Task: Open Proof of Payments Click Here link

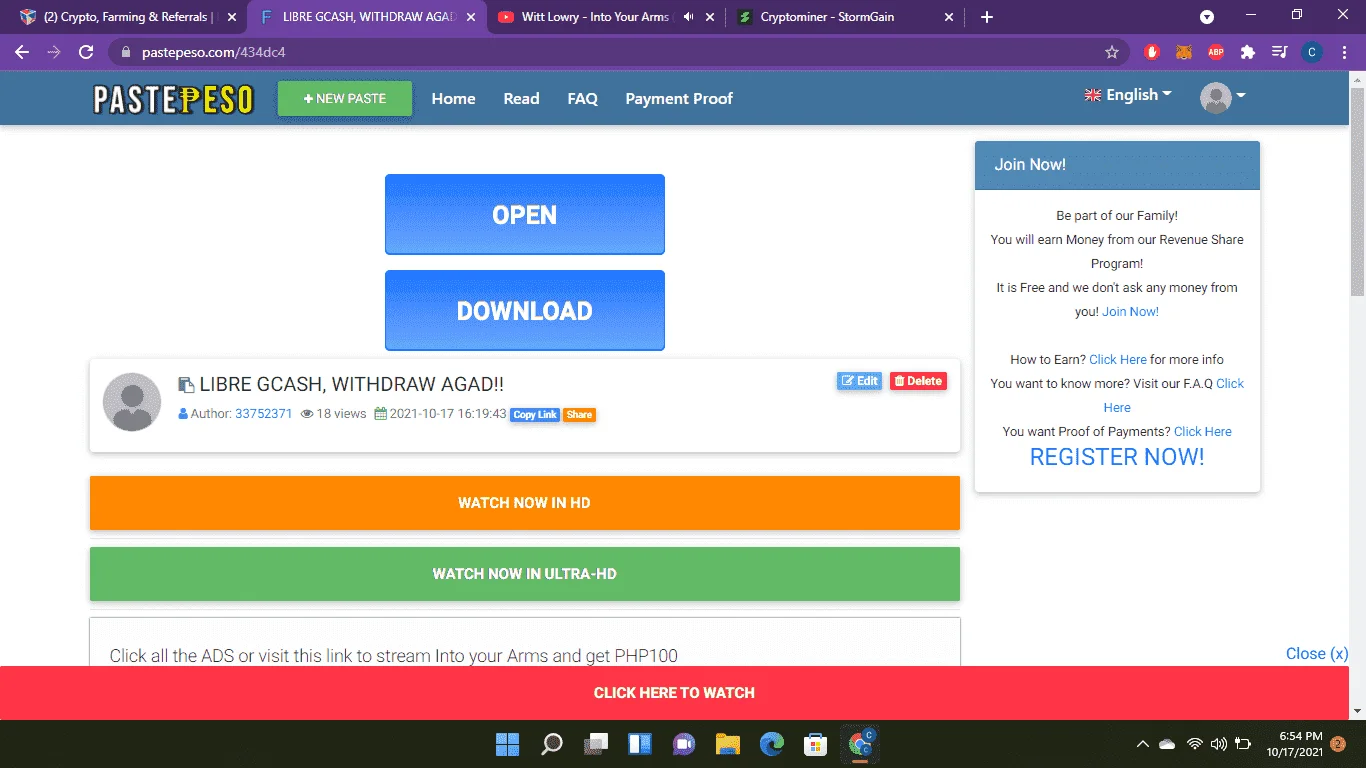Action: 1203,431
